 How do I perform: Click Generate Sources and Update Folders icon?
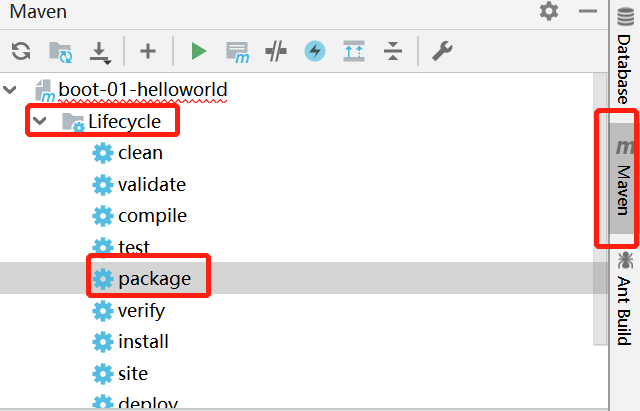pyautogui.click(x=61, y=51)
